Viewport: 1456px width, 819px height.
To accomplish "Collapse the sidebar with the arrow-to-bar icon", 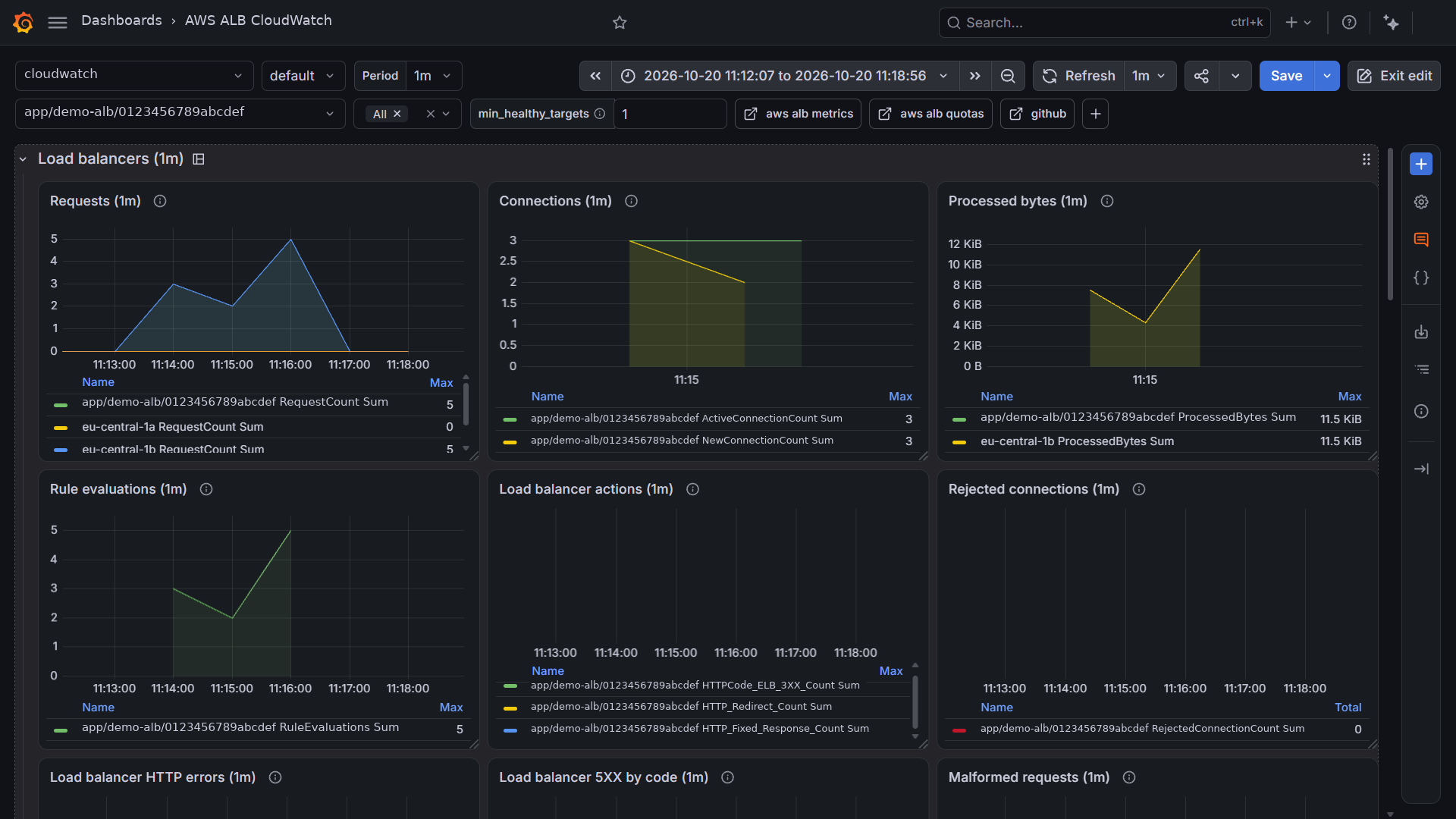I will (1421, 469).
